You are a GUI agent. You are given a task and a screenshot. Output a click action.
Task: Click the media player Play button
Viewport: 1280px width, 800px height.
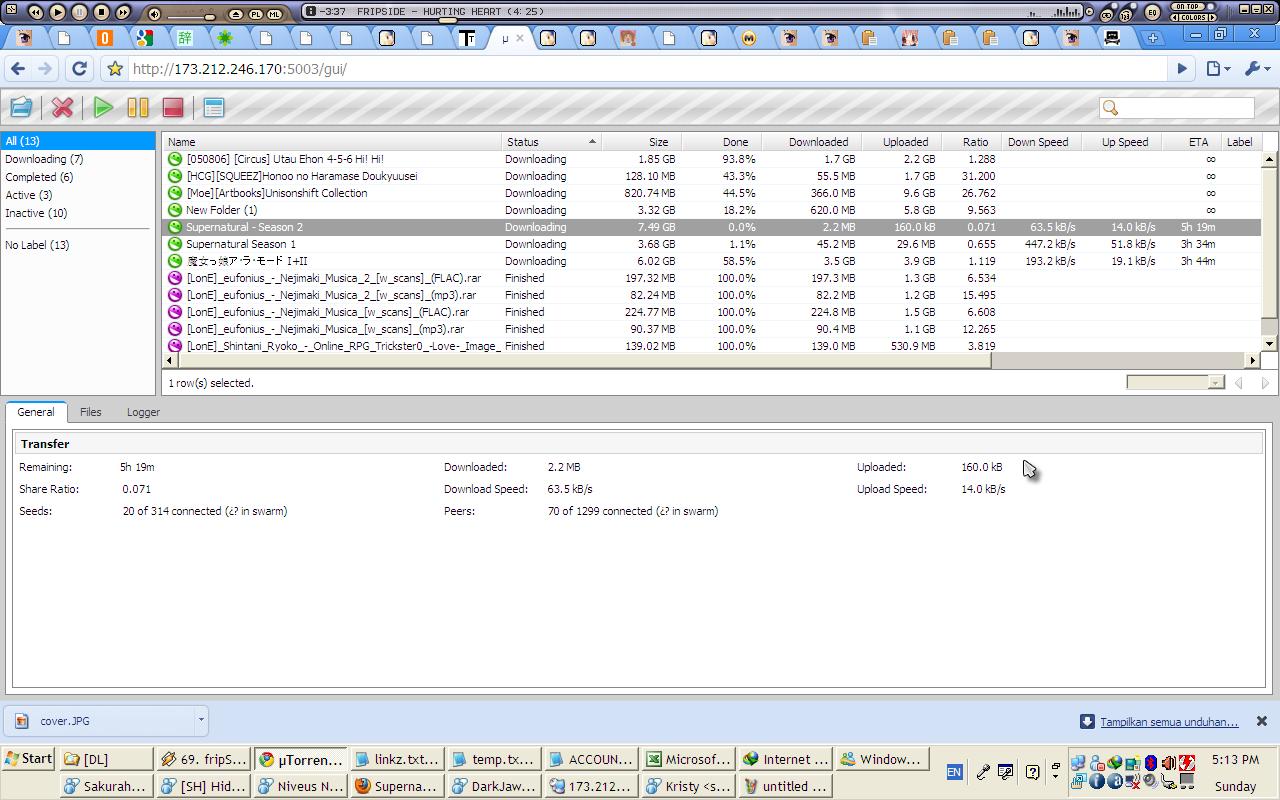(x=57, y=12)
